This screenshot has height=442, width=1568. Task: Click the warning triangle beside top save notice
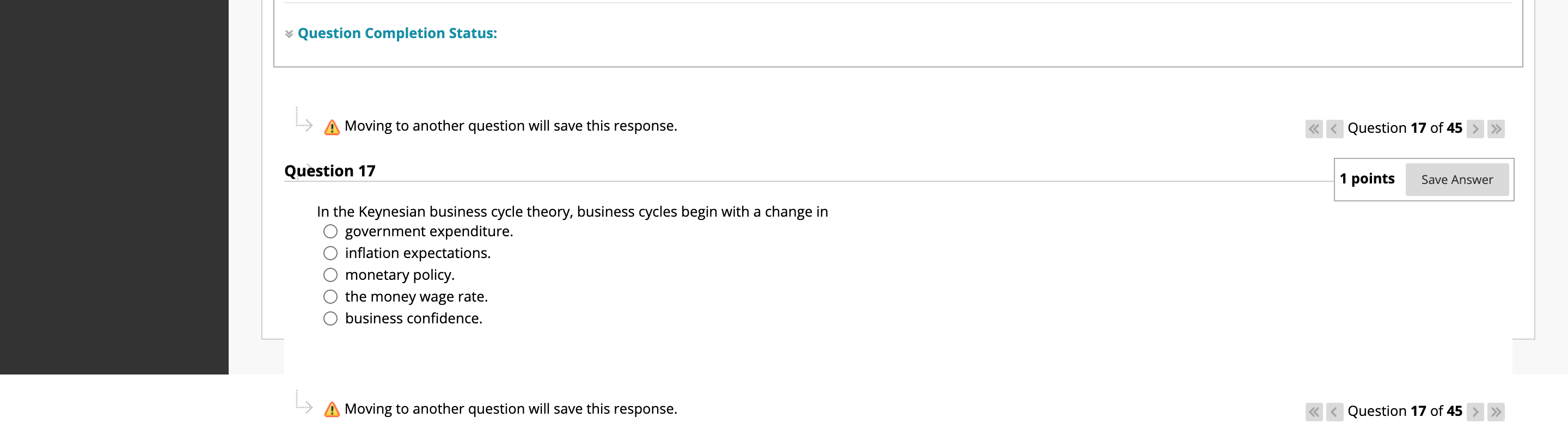(x=331, y=125)
